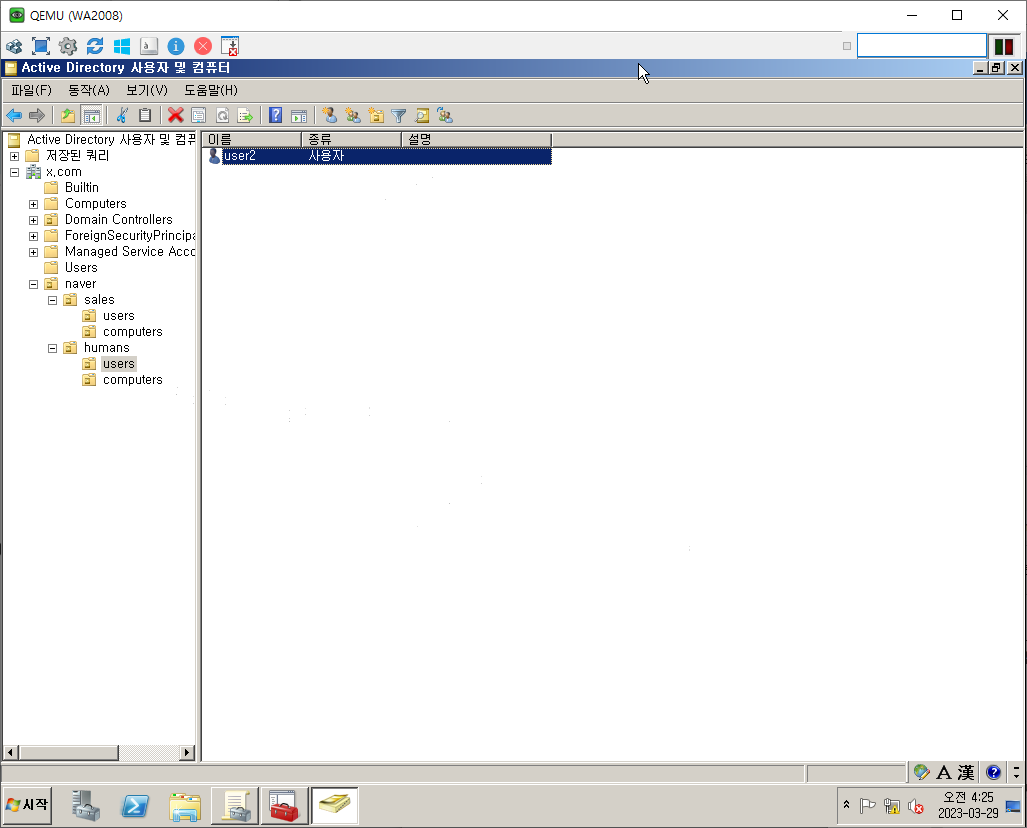The image size is (1027, 828).
Task: Open the 보기(V) menu
Action: click(147, 90)
